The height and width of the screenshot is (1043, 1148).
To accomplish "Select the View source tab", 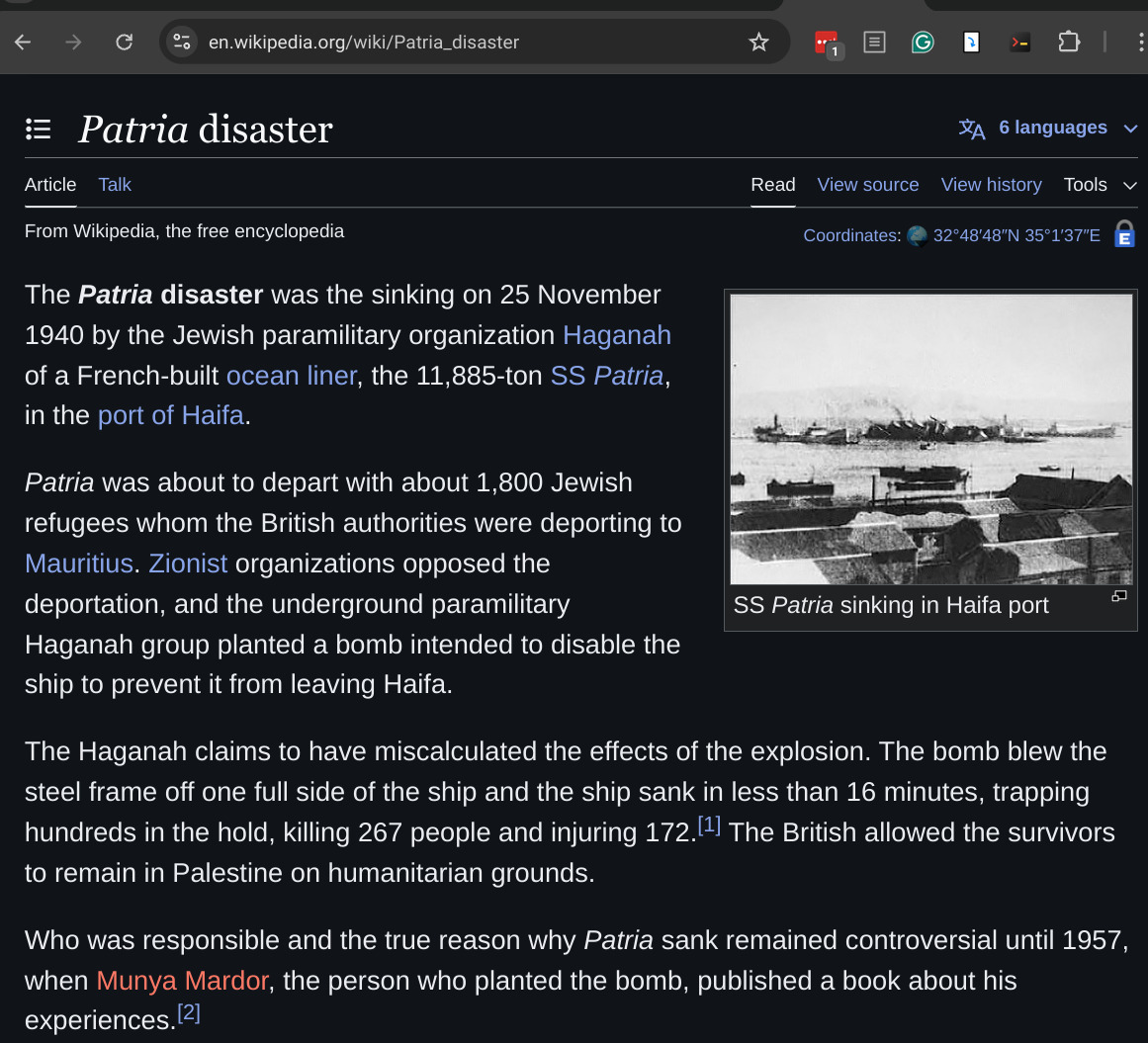I will click(x=867, y=185).
